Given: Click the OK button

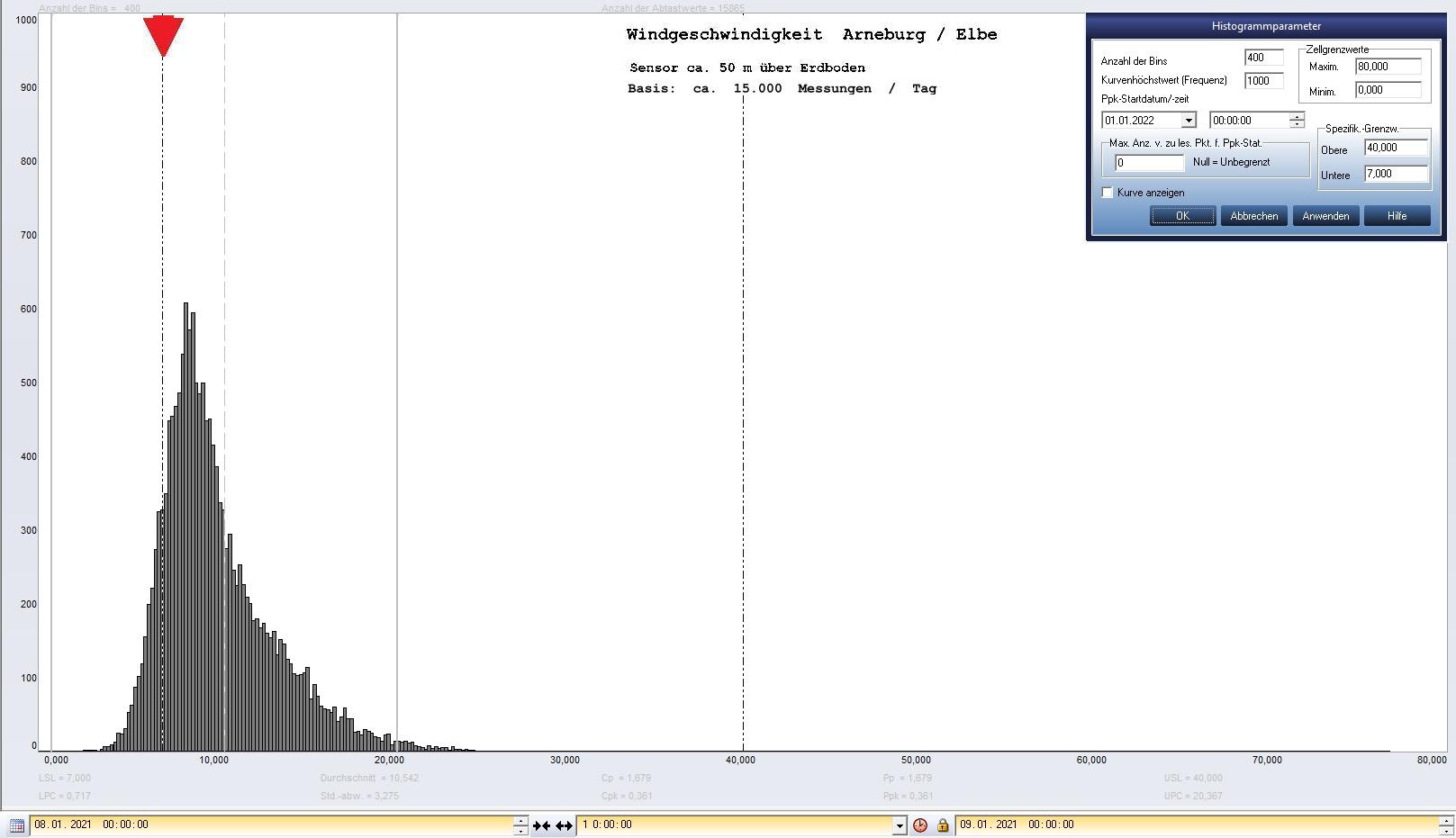Looking at the screenshot, I should [1182, 216].
